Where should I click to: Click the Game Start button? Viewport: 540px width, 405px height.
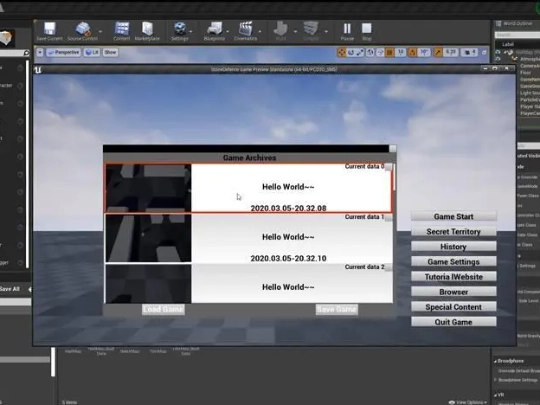pos(454,216)
